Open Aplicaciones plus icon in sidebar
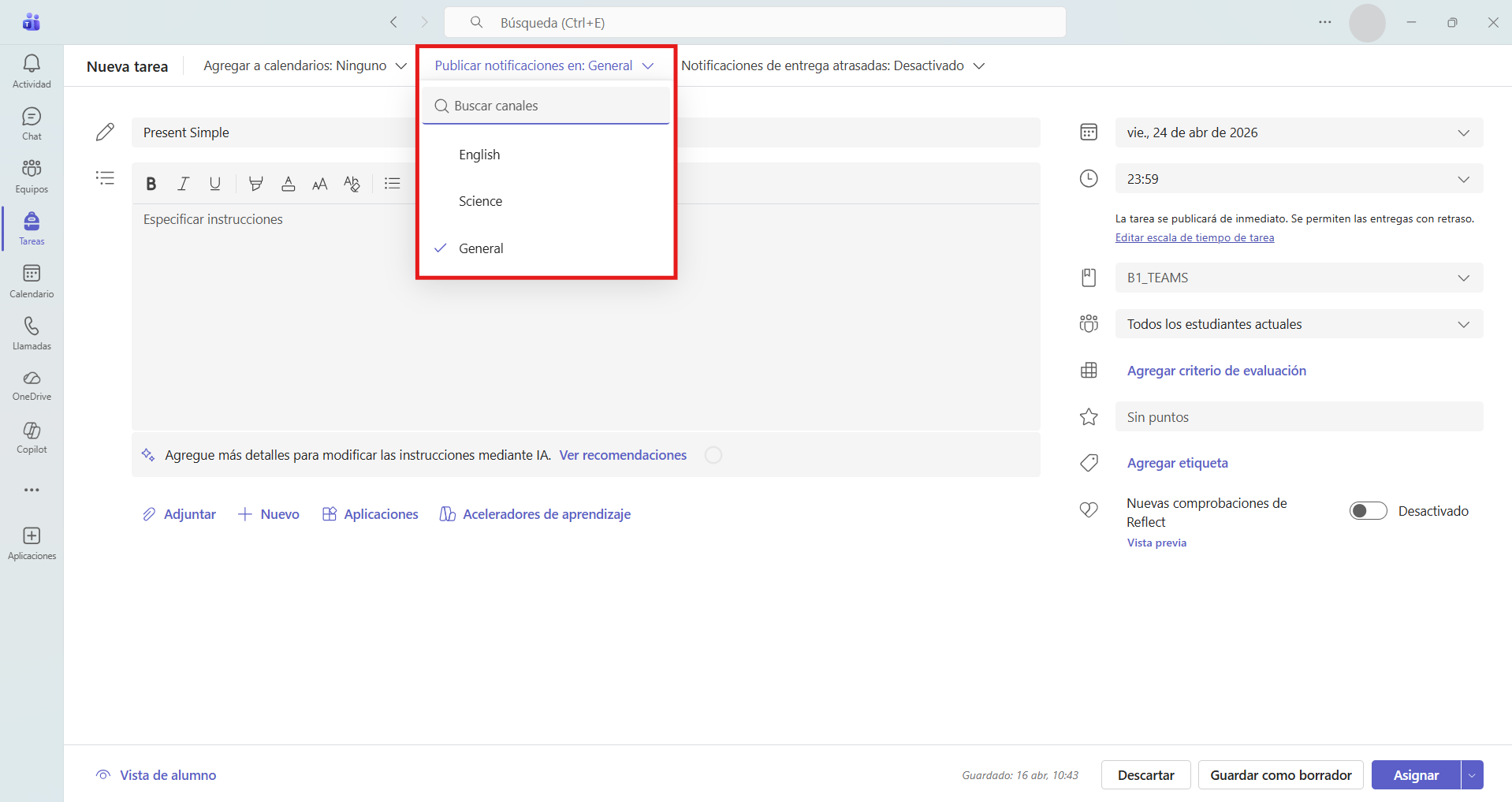Image resolution: width=1512 pixels, height=802 pixels. click(32, 543)
